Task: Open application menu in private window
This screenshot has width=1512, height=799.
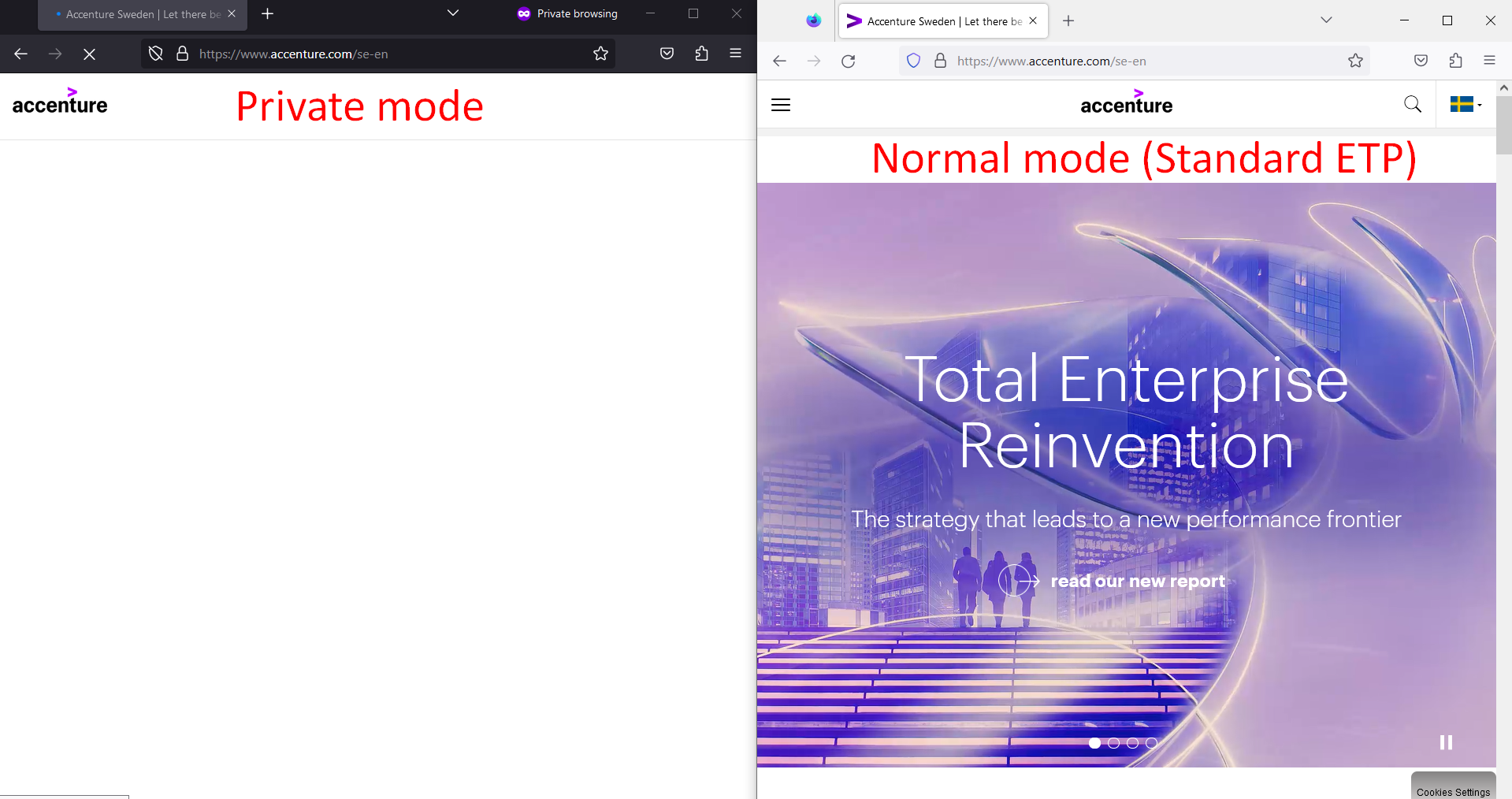Action: (735, 54)
